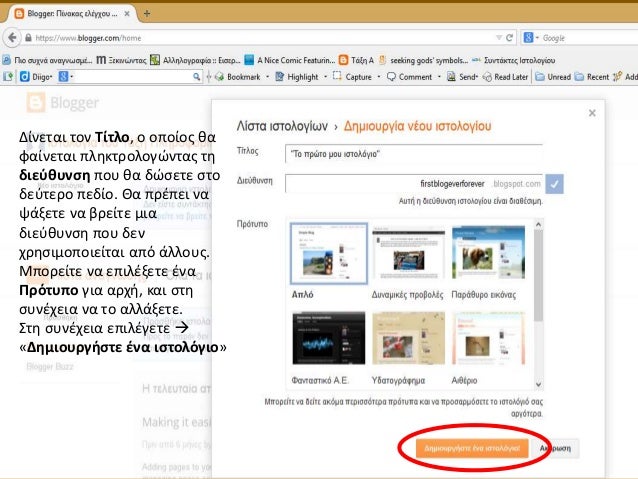Click the template list scroll-up arrow
Viewport: 638px width, 479px height.
tap(538, 224)
